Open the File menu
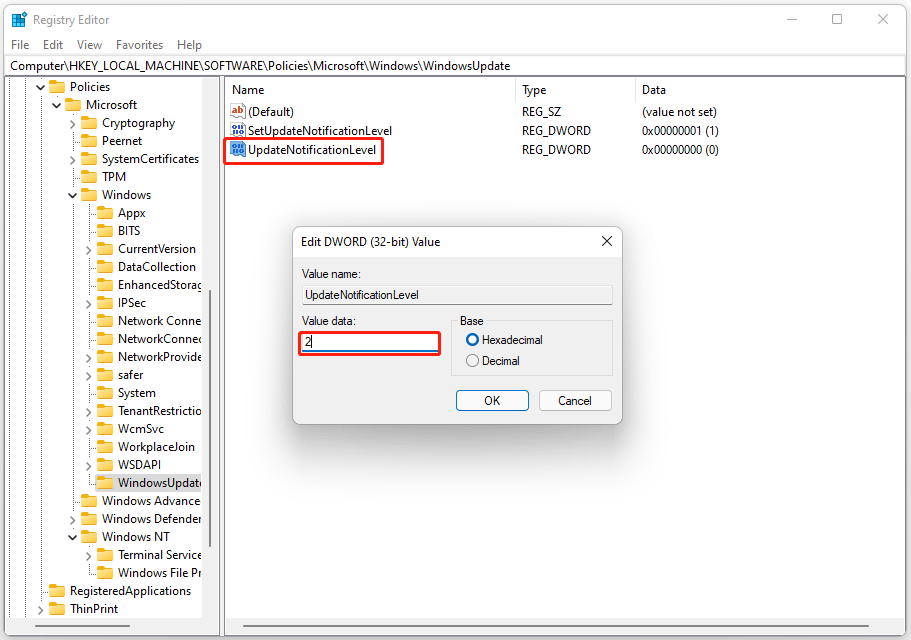The width and height of the screenshot is (911, 640). (x=20, y=45)
